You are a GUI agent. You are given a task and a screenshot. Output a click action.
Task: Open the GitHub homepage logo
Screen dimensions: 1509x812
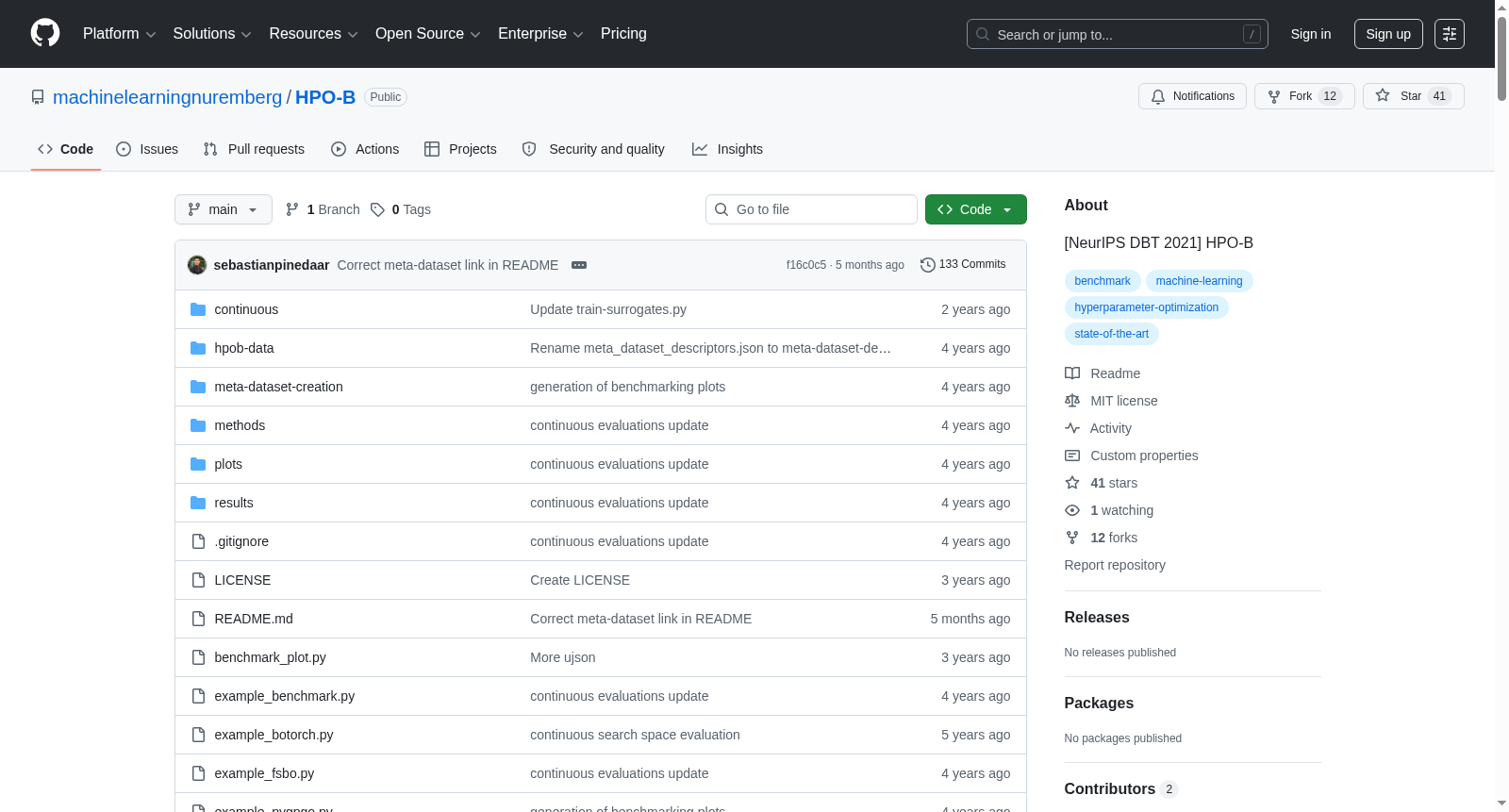[x=45, y=34]
